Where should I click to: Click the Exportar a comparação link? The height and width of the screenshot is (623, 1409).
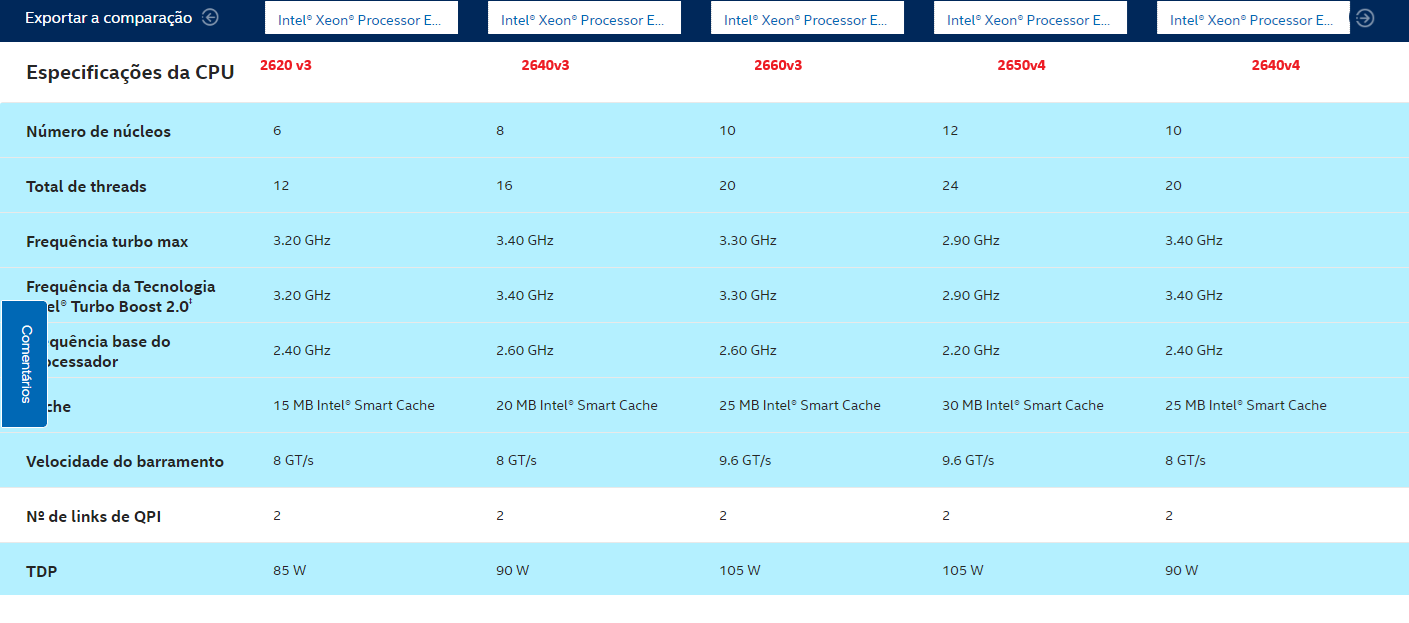click(108, 17)
